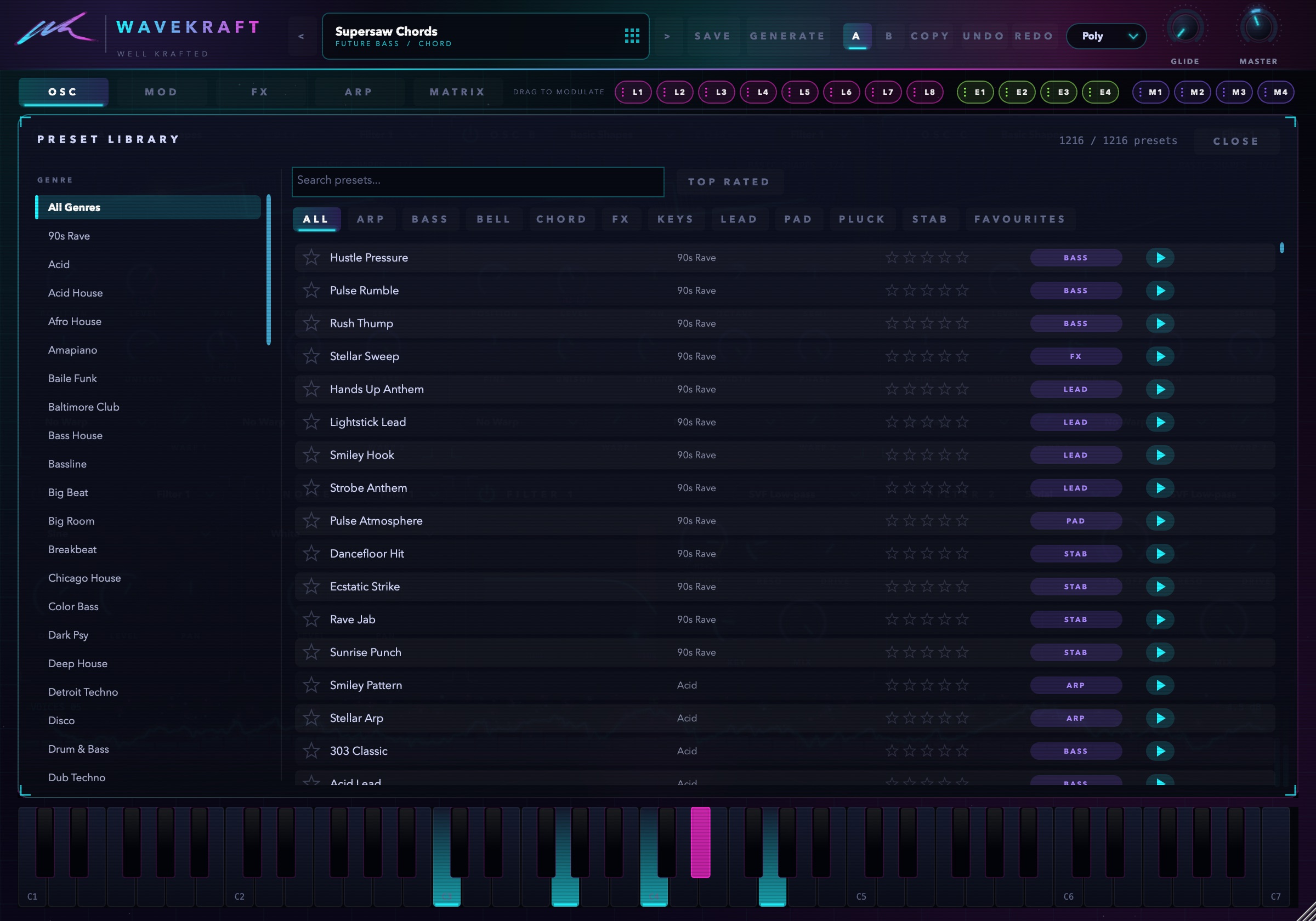Adjust the MASTER volume knob
Screen dimensions: 1316x921
[1258, 27]
